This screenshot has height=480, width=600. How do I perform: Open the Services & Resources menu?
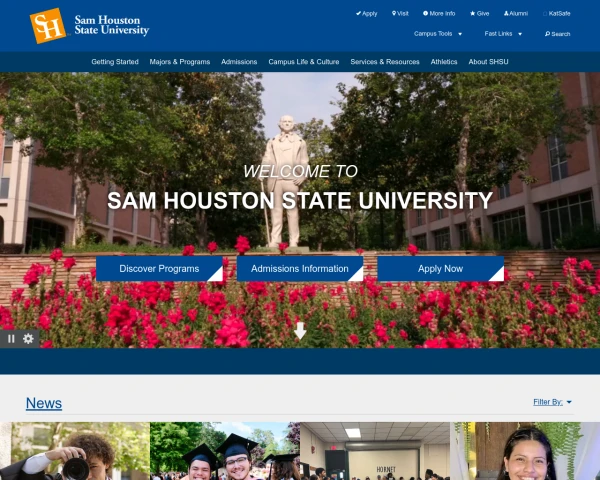[385, 62]
